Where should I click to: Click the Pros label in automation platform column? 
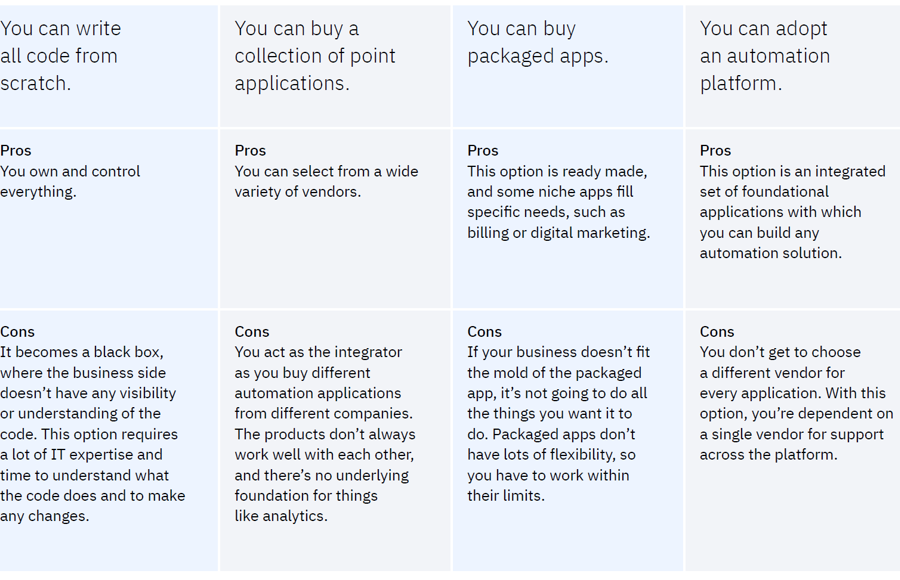(715, 150)
